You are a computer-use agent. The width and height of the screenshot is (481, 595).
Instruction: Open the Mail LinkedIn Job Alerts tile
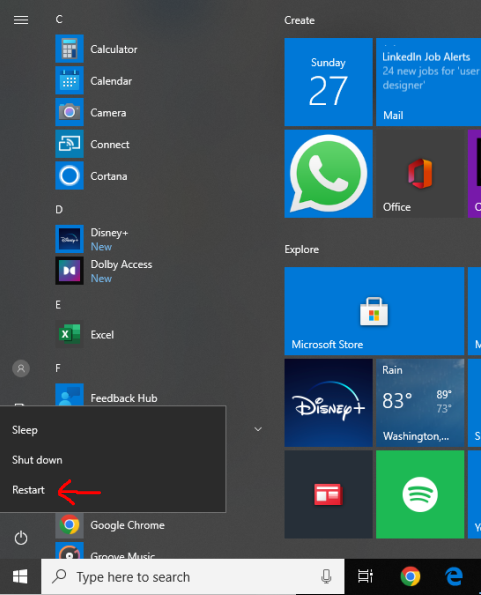pos(429,82)
